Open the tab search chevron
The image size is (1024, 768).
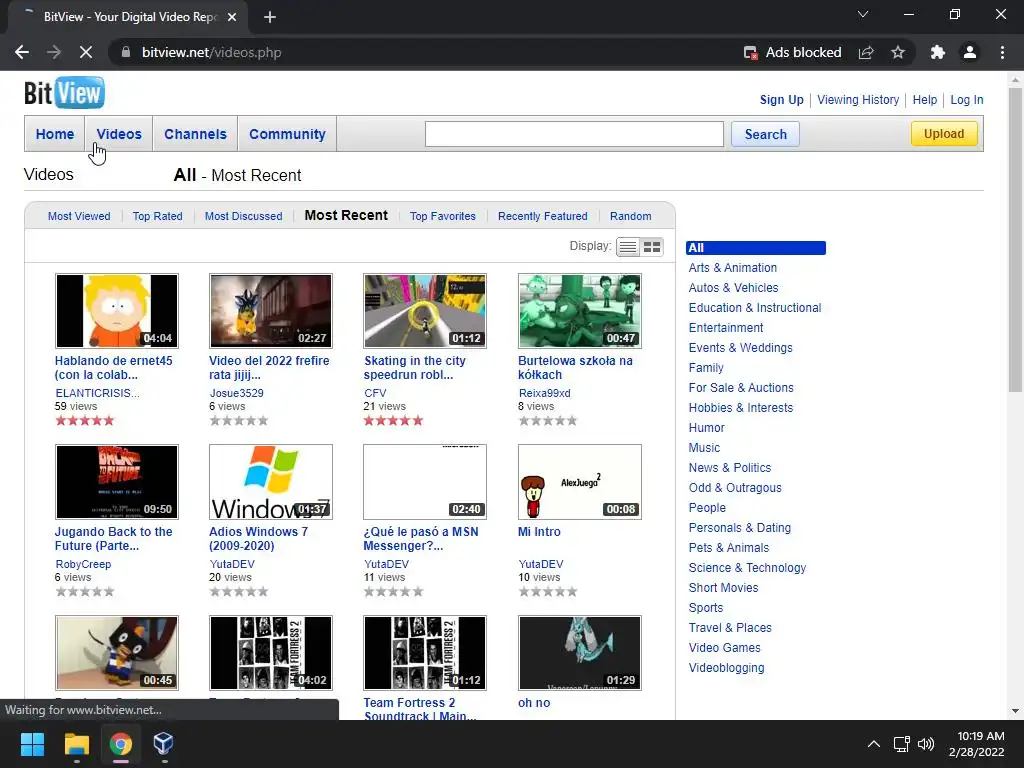click(x=863, y=14)
